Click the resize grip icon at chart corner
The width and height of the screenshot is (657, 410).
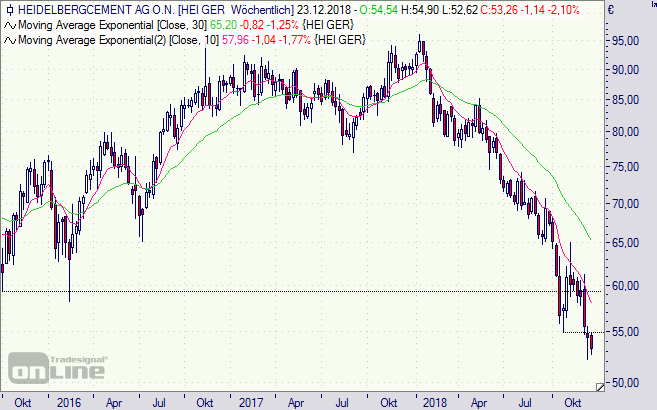coord(600,387)
